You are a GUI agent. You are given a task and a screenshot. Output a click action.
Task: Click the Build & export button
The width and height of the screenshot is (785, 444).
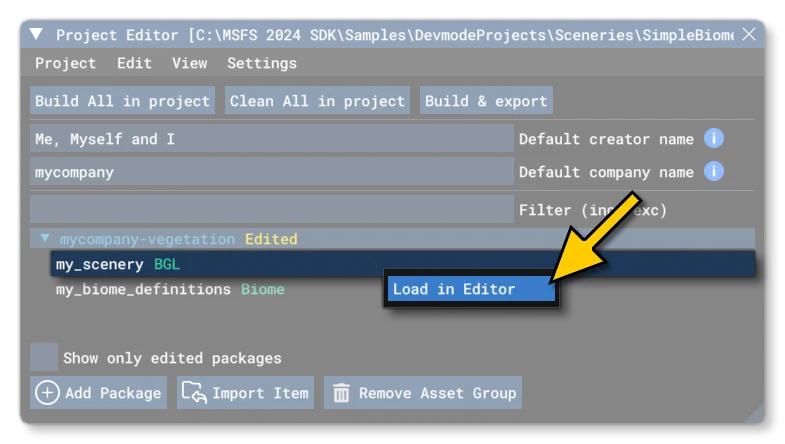[486, 101]
